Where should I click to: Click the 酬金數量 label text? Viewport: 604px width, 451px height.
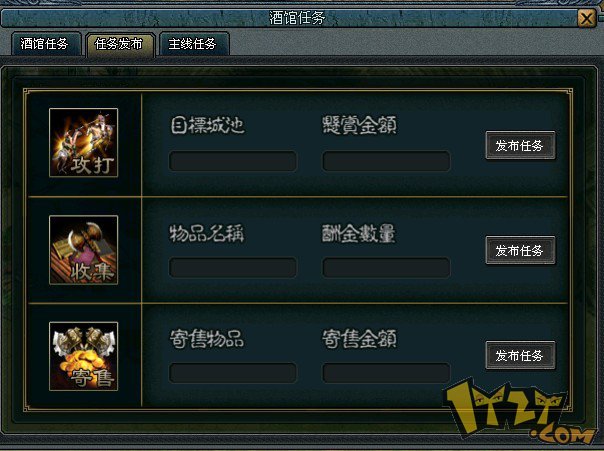click(359, 233)
